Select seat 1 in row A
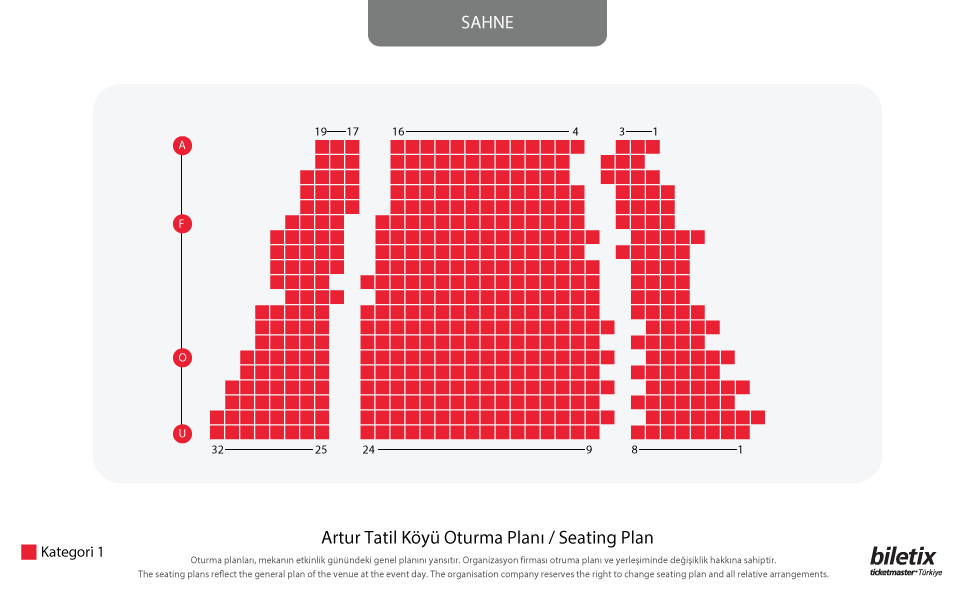 [653, 147]
